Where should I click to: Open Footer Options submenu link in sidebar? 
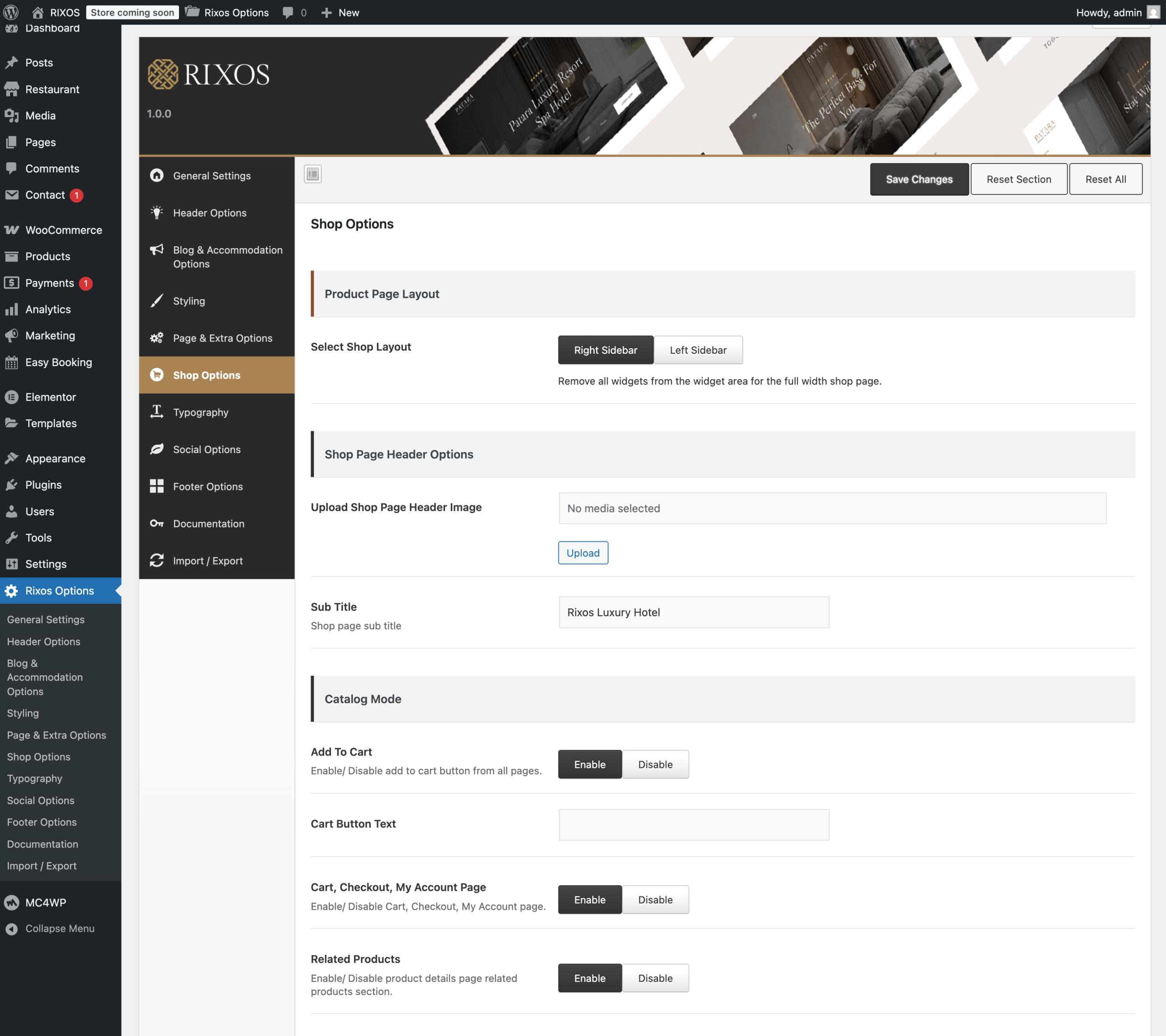coord(41,822)
